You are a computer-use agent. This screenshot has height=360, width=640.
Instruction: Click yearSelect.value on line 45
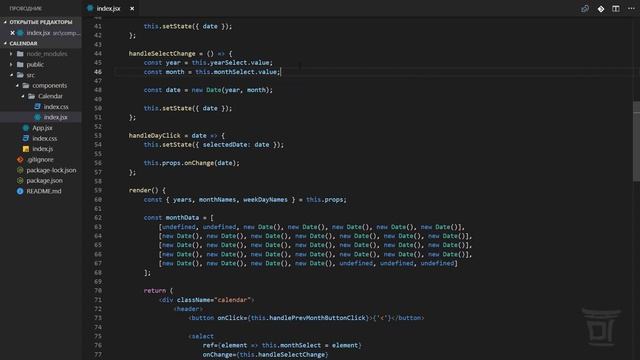(x=240, y=62)
